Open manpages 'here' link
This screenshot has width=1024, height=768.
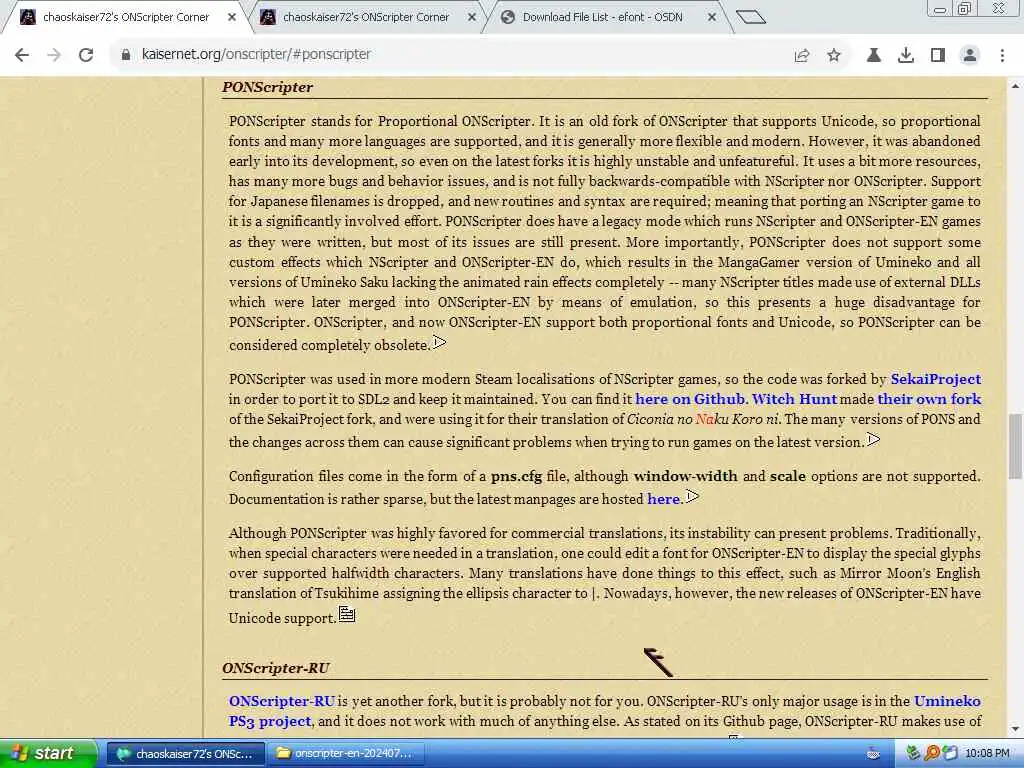664,499
